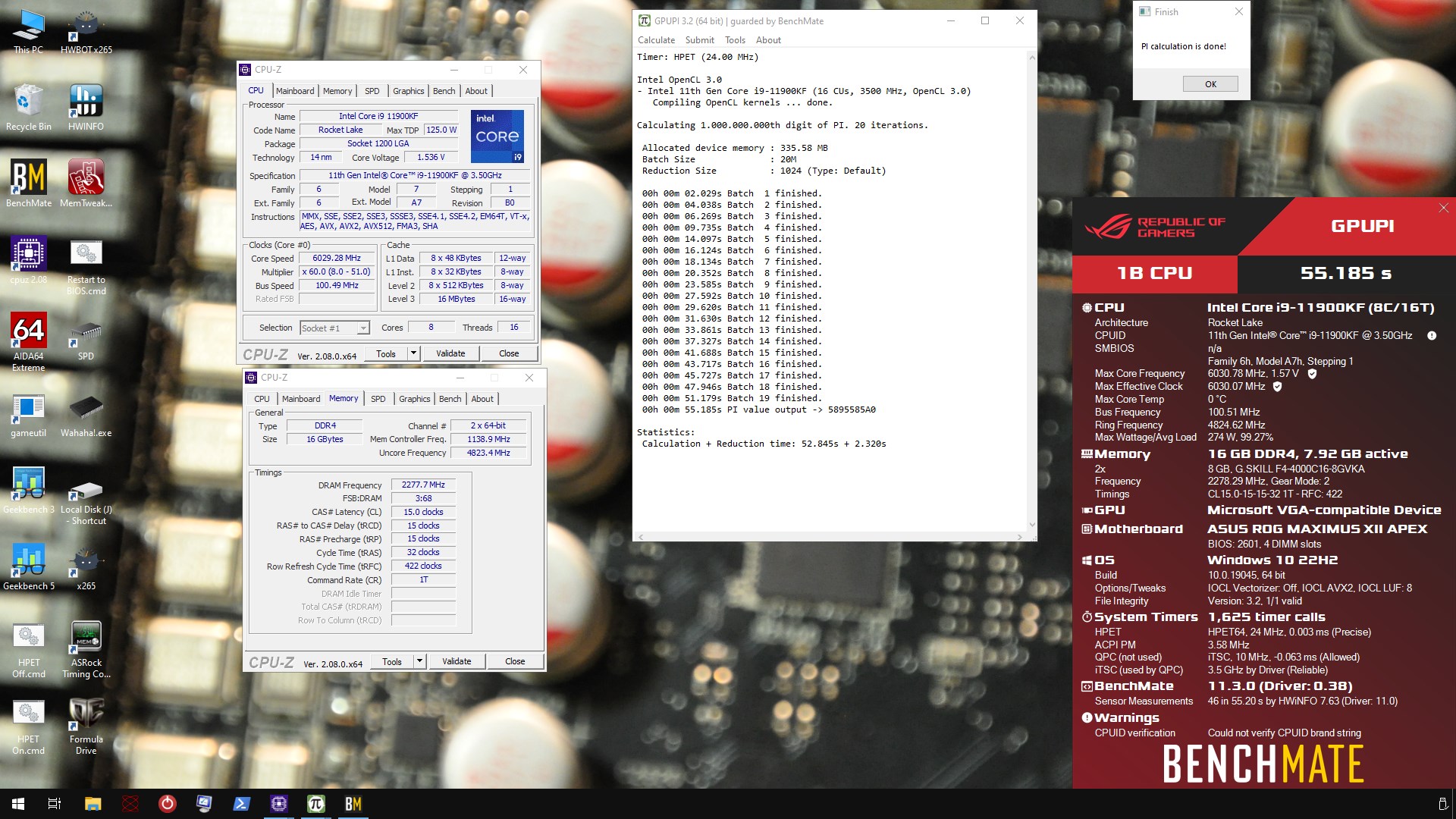Open the Socket #1 selection dropdown
The width and height of the screenshot is (1456, 819).
point(334,328)
